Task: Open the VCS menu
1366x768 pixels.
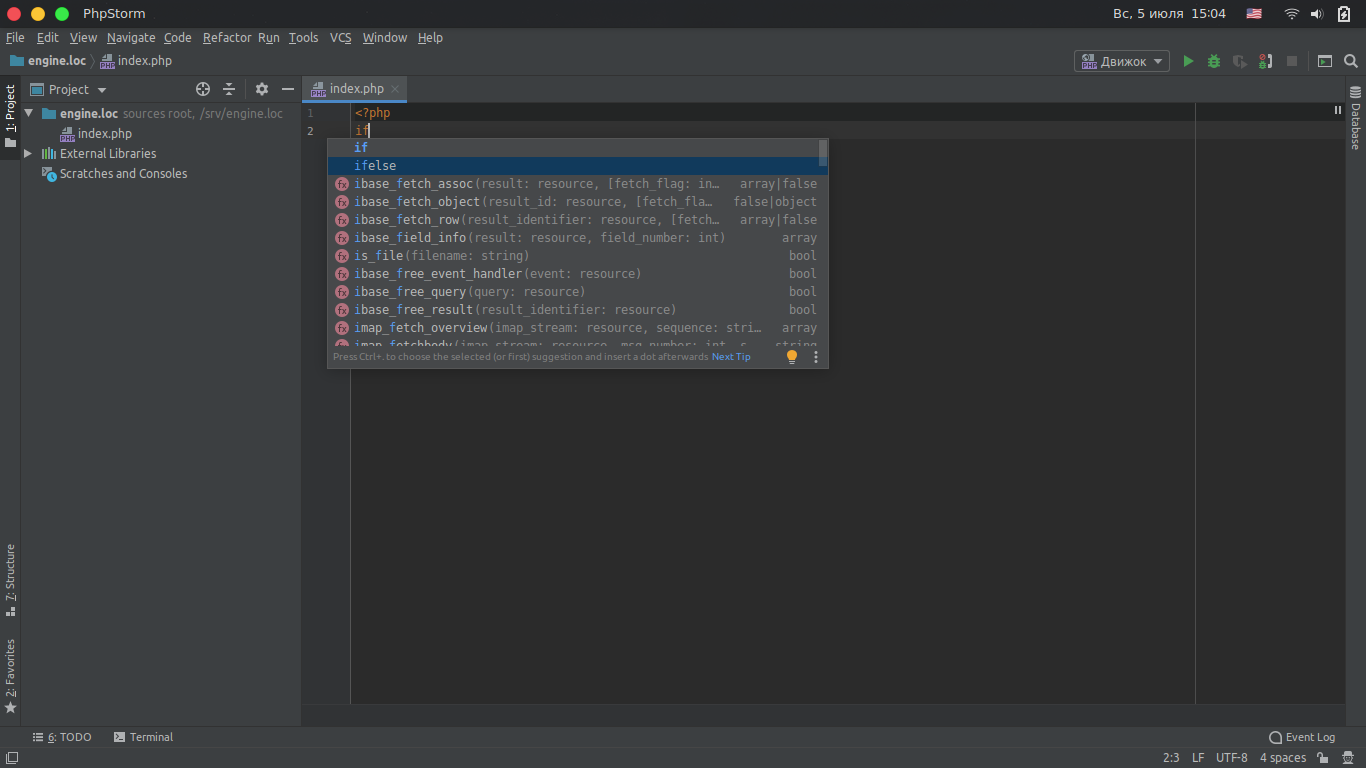Action: coord(341,38)
